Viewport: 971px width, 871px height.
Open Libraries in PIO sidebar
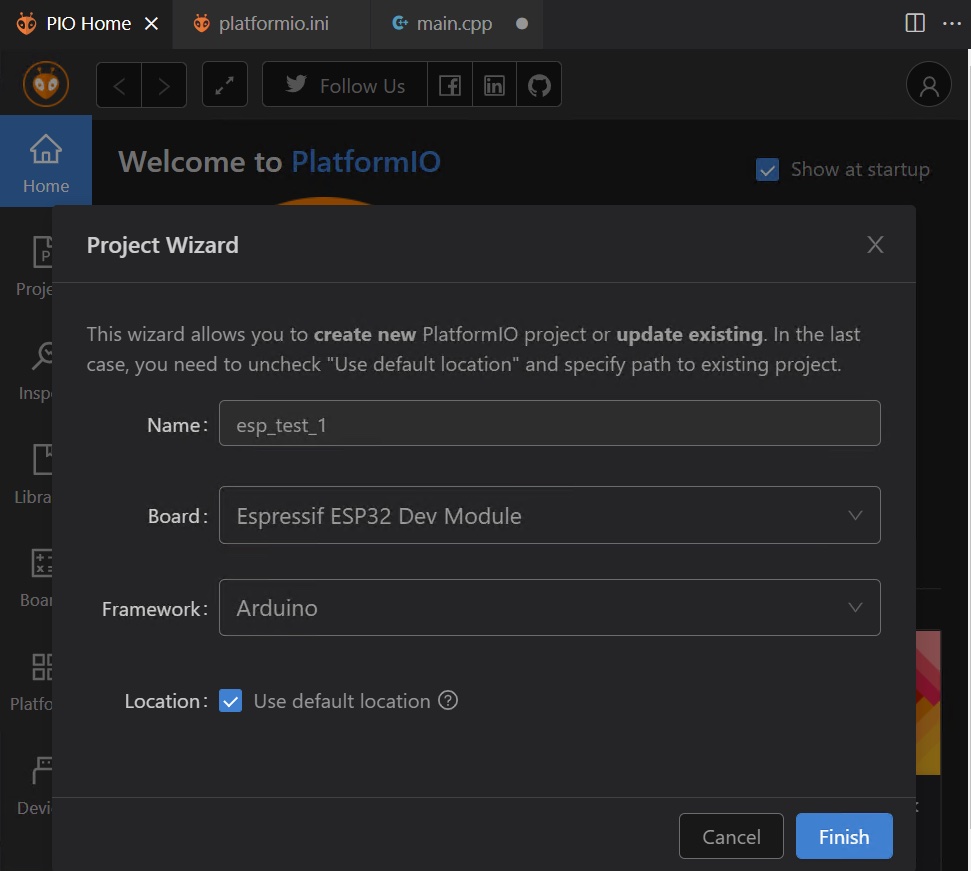(x=35, y=474)
